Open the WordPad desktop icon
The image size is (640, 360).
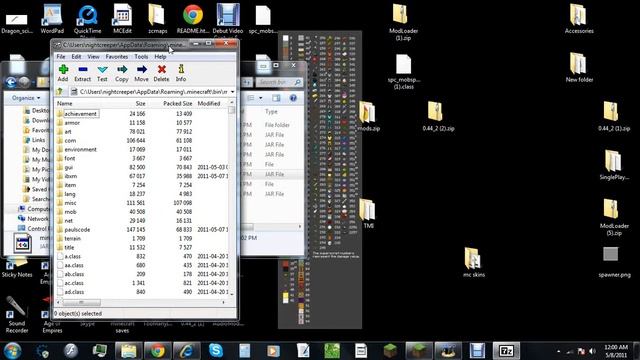point(52,19)
